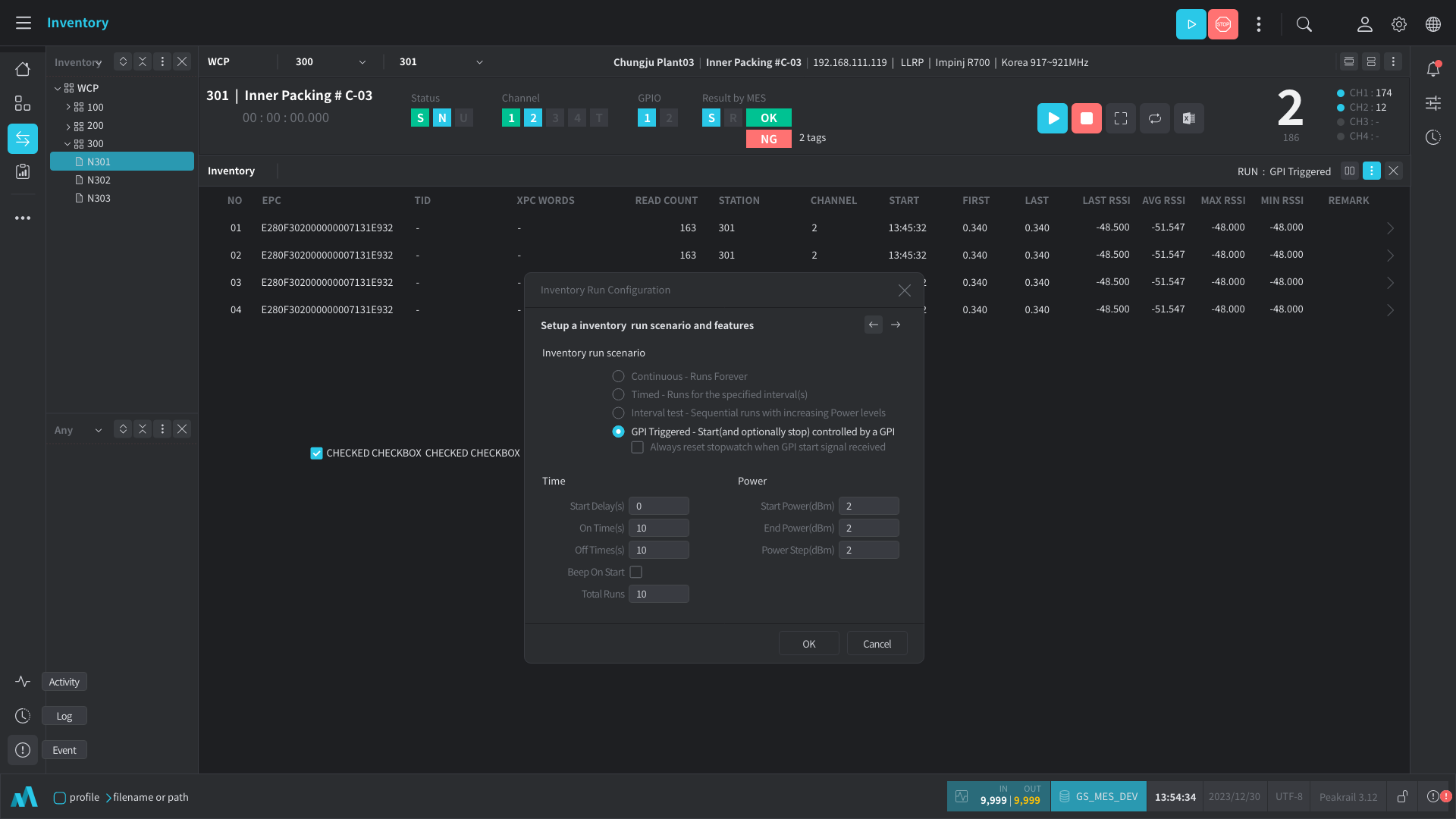Click the blue play button in reader header
The height and width of the screenshot is (819, 1456).
pyautogui.click(x=1052, y=118)
